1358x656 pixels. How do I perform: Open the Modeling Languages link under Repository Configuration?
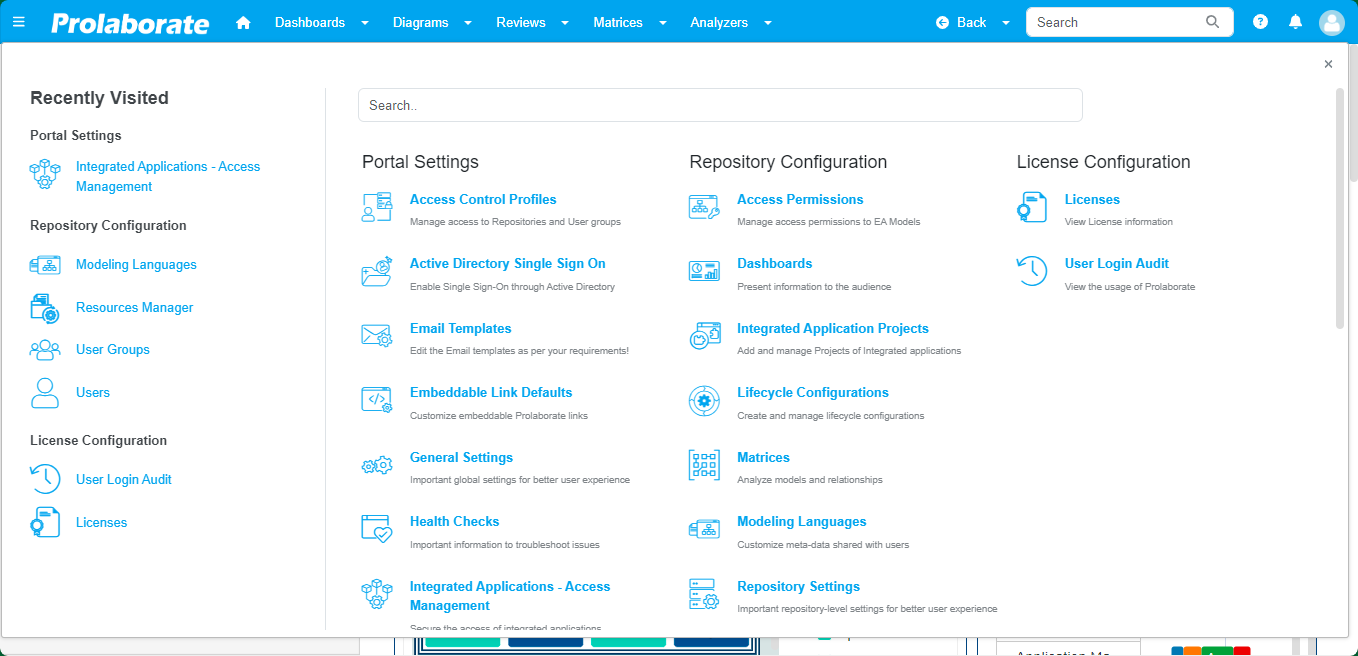point(802,521)
